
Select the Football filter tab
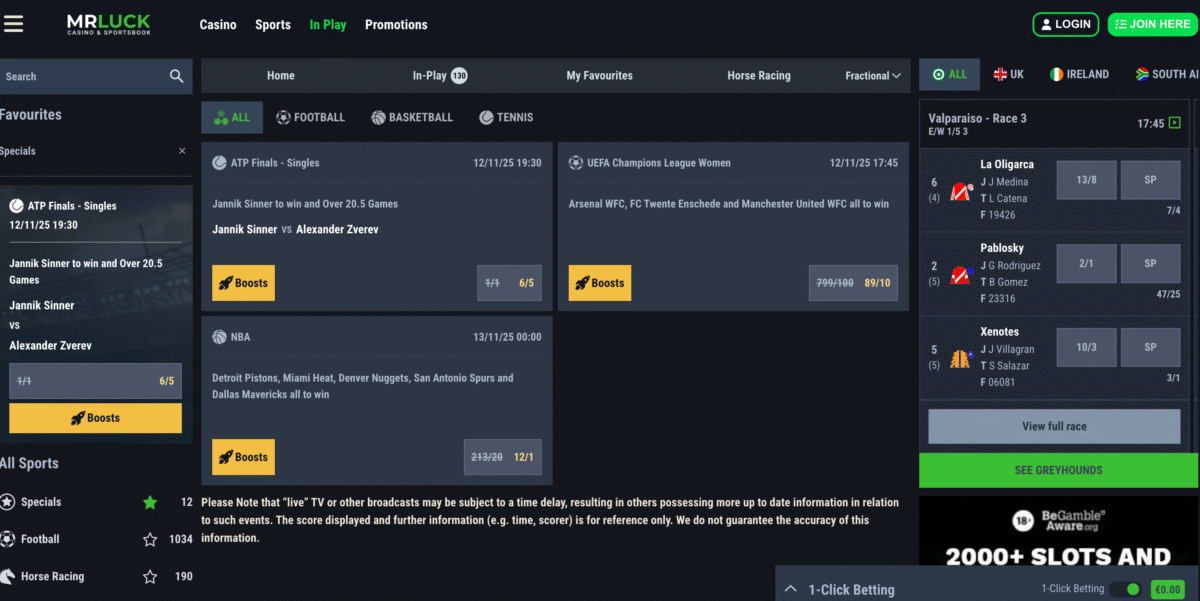coord(310,118)
